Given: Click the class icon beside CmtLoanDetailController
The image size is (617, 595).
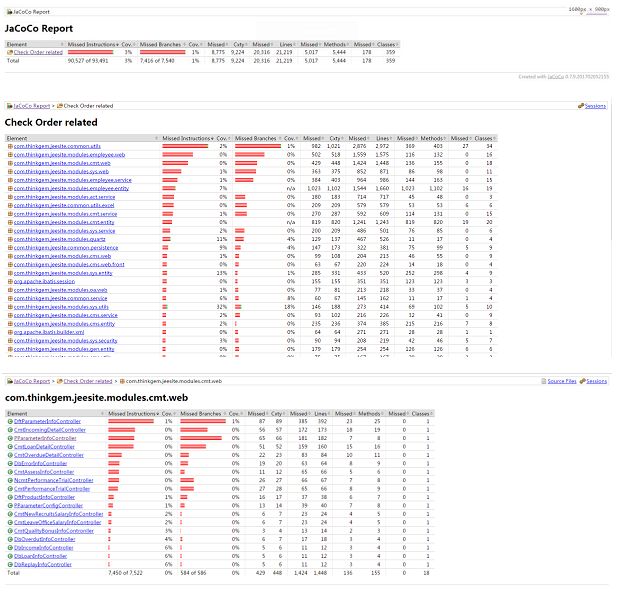Looking at the screenshot, I should point(10,447).
